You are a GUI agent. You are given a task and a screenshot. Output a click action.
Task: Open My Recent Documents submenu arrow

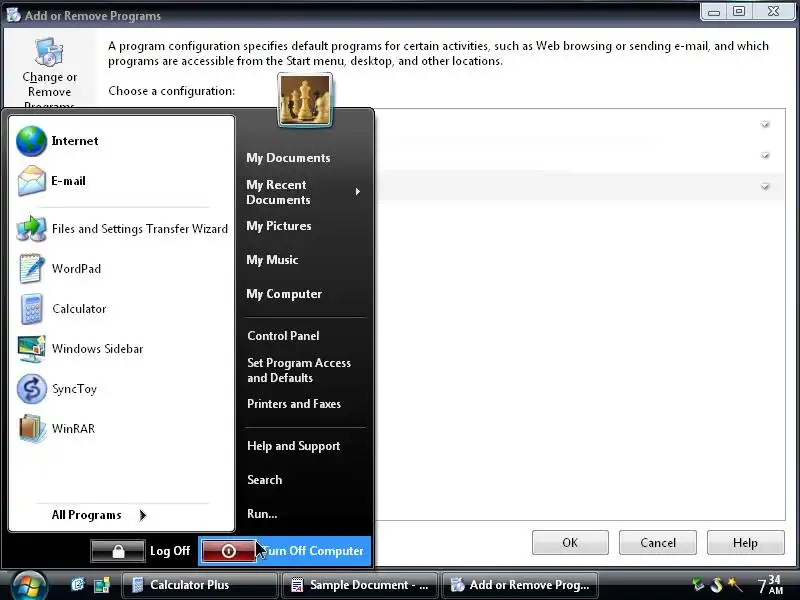(358, 192)
